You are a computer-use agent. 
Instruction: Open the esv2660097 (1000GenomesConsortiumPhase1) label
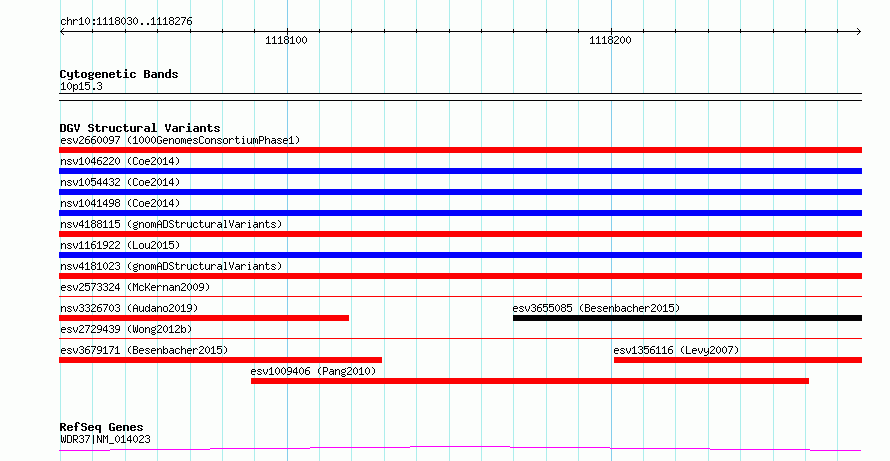[x=180, y=140]
